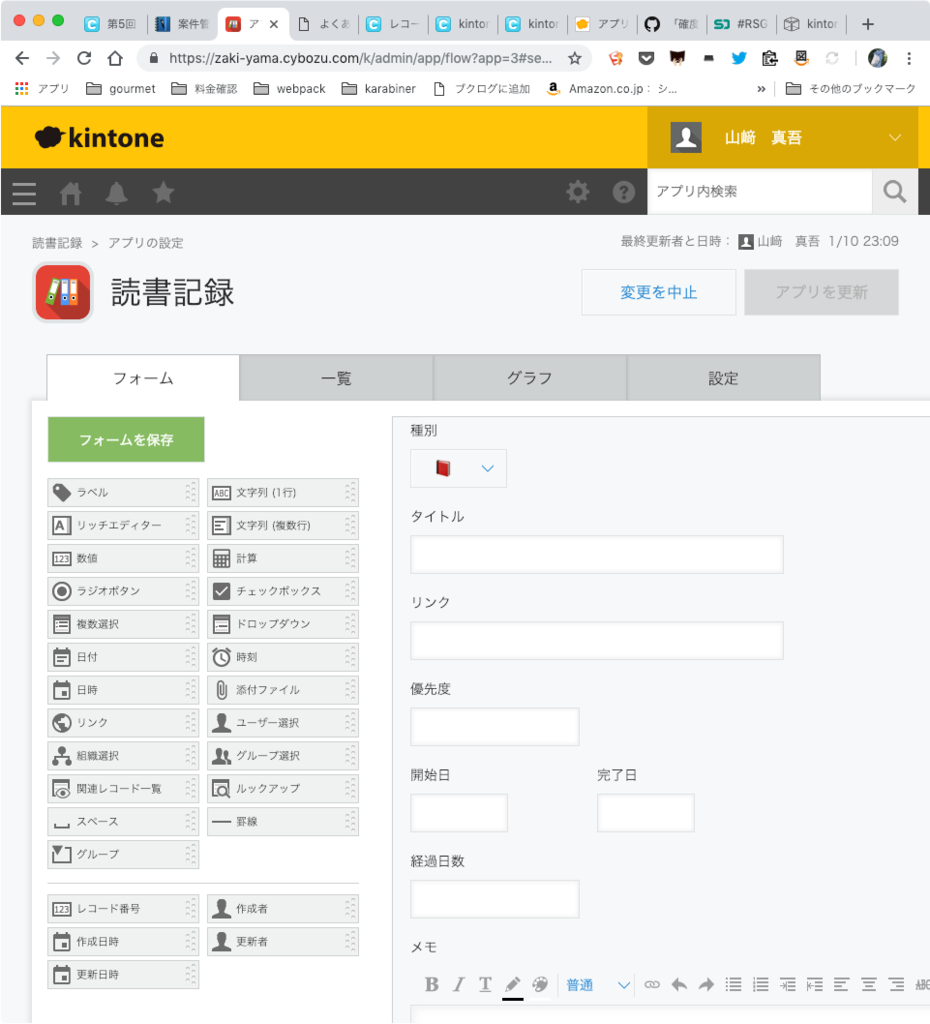Select the 添付ファイル field type
The height and width of the screenshot is (1024, 930).
[282, 689]
